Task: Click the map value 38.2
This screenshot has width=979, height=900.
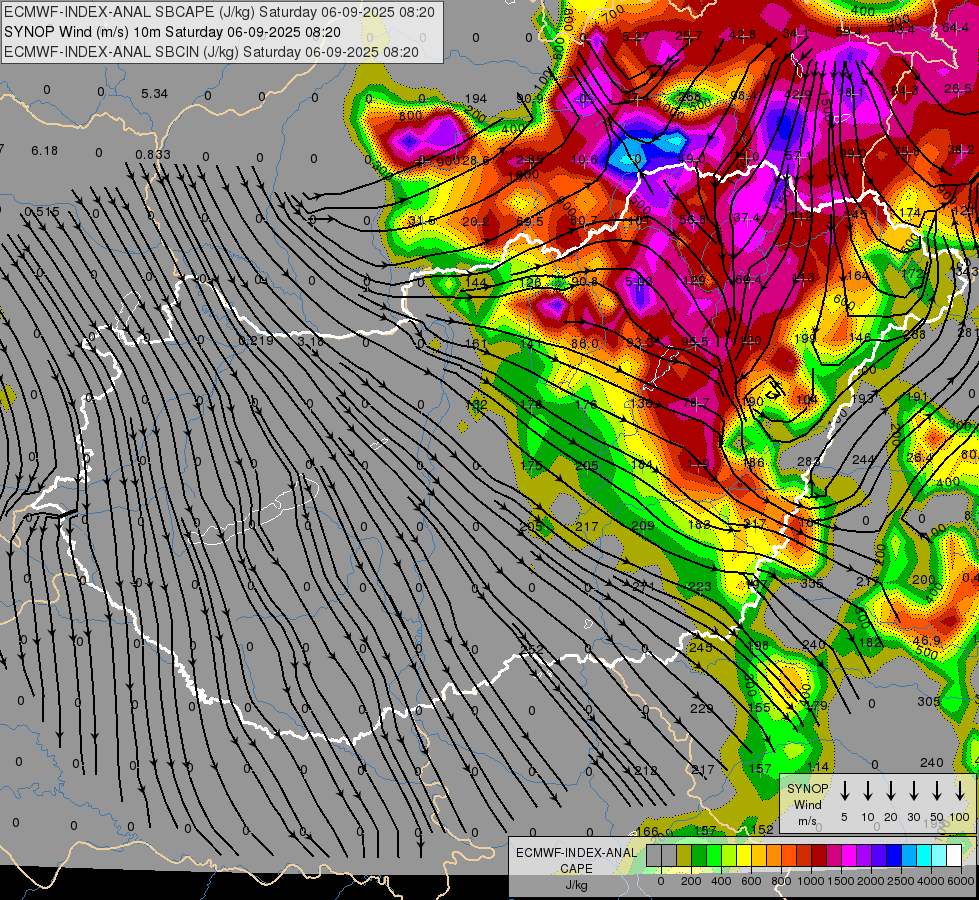Action: point(961,149)
